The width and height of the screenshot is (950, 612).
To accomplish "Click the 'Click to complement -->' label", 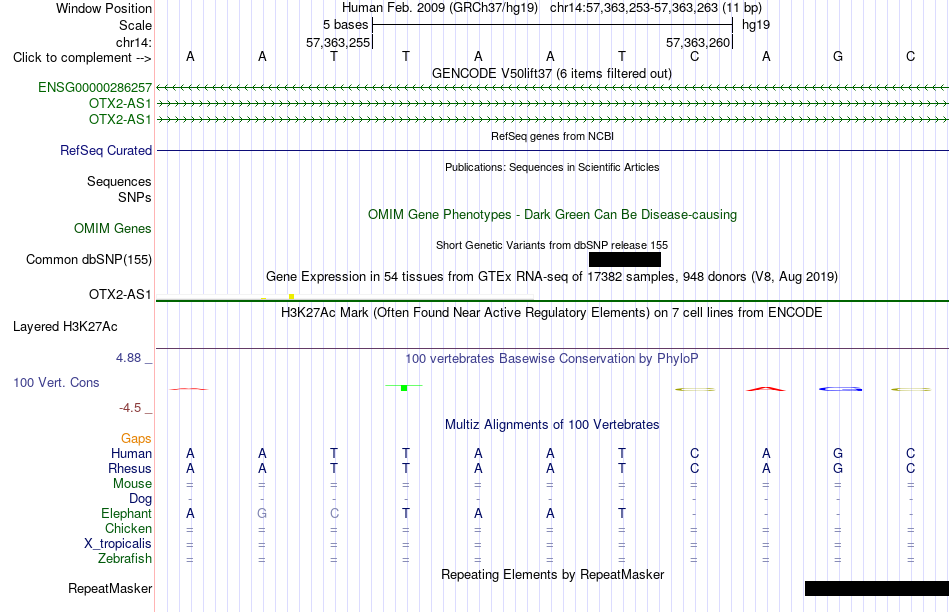I will 82,58.
